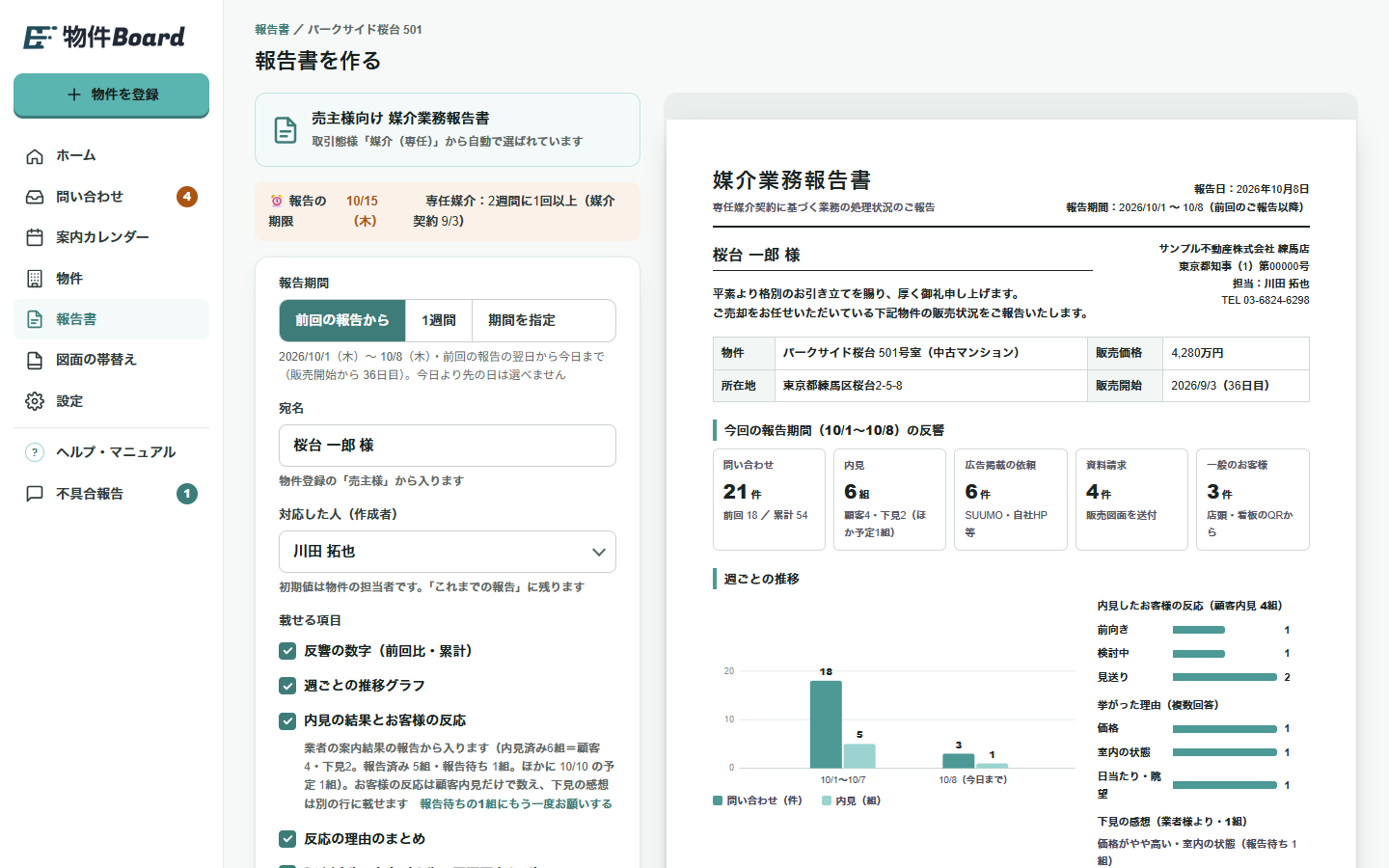This screenshot has height=868, width=1389.
Task: Click the 内見（組）legend color swatch
Action: coord(827,800)
